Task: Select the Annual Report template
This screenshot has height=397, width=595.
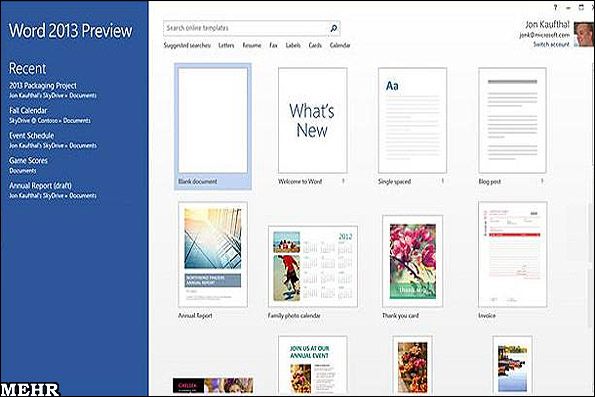Action: click(213, 254)
